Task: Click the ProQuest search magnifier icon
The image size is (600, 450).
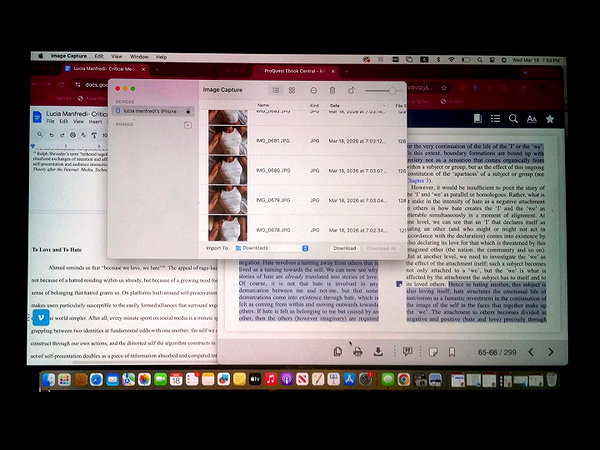Action: coord(513,119)
